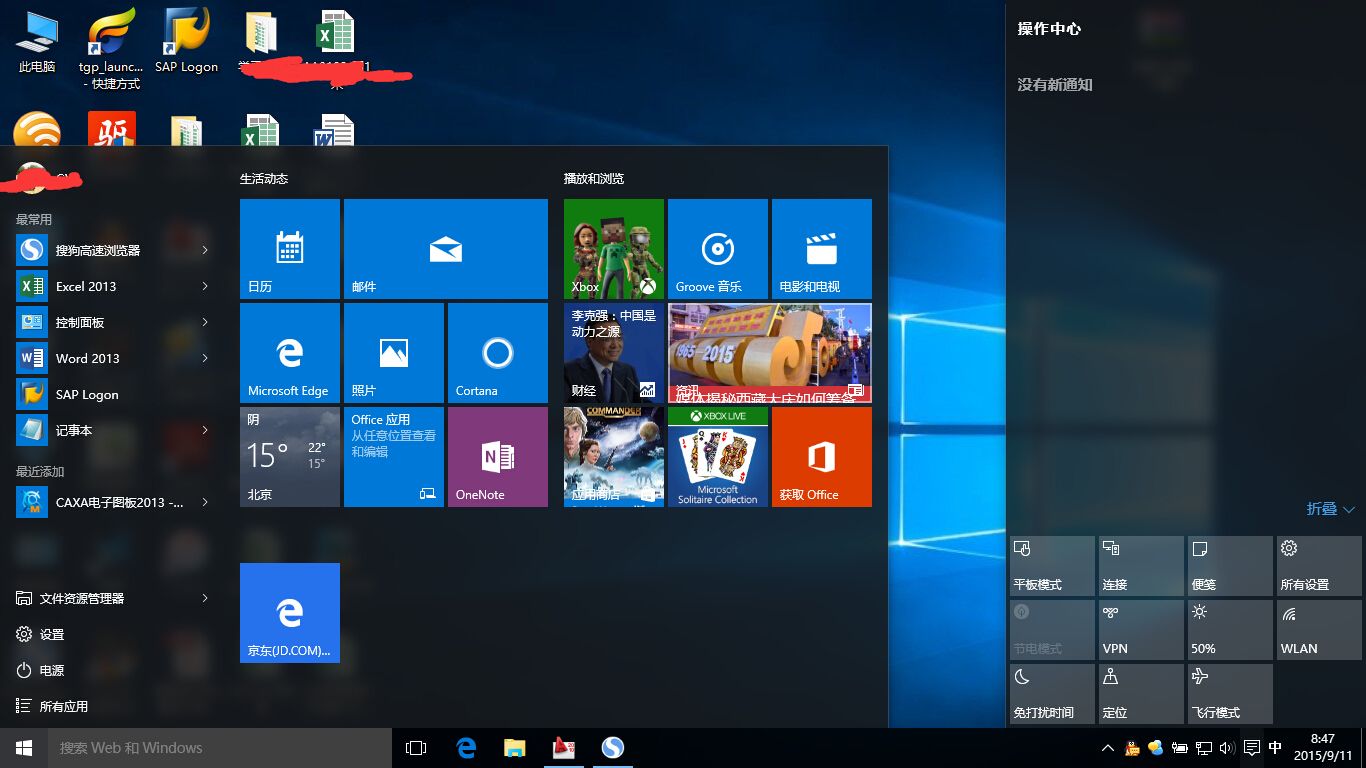The image size is (1366, 768).
Task: Click the 连接 connect quick action
Action: (1141, 566)
